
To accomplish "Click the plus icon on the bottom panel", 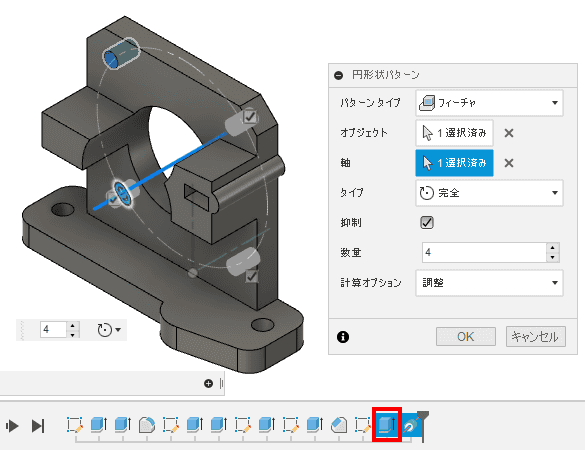I will click(x=208, y=383).
